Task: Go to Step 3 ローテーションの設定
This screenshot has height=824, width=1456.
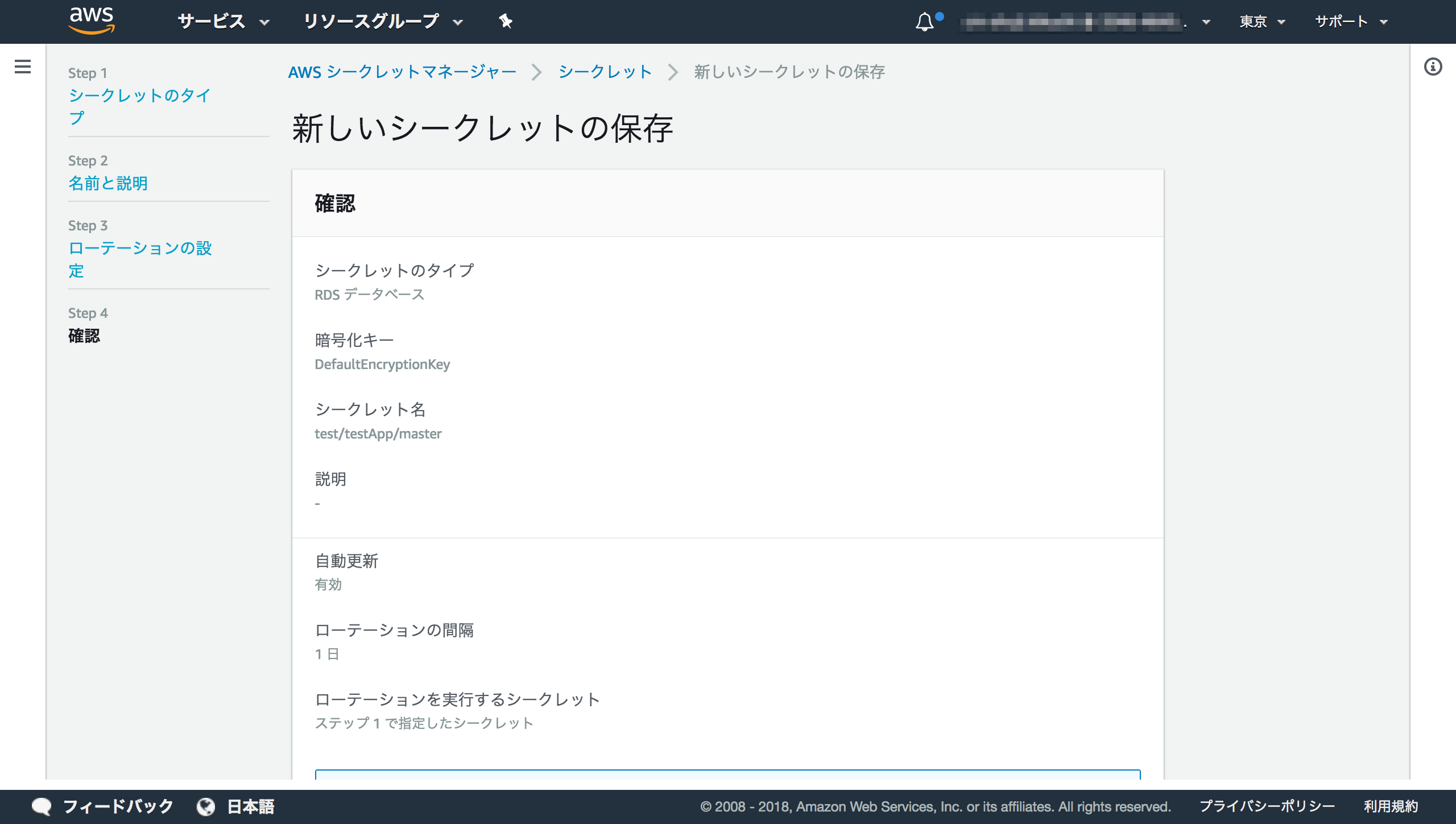Action: pos(139,259)
